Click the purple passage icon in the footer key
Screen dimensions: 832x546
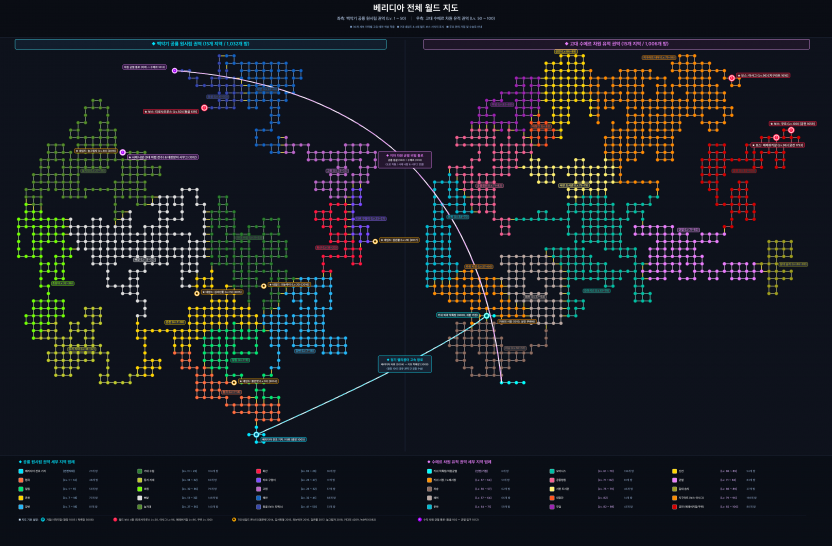(420, 519)
